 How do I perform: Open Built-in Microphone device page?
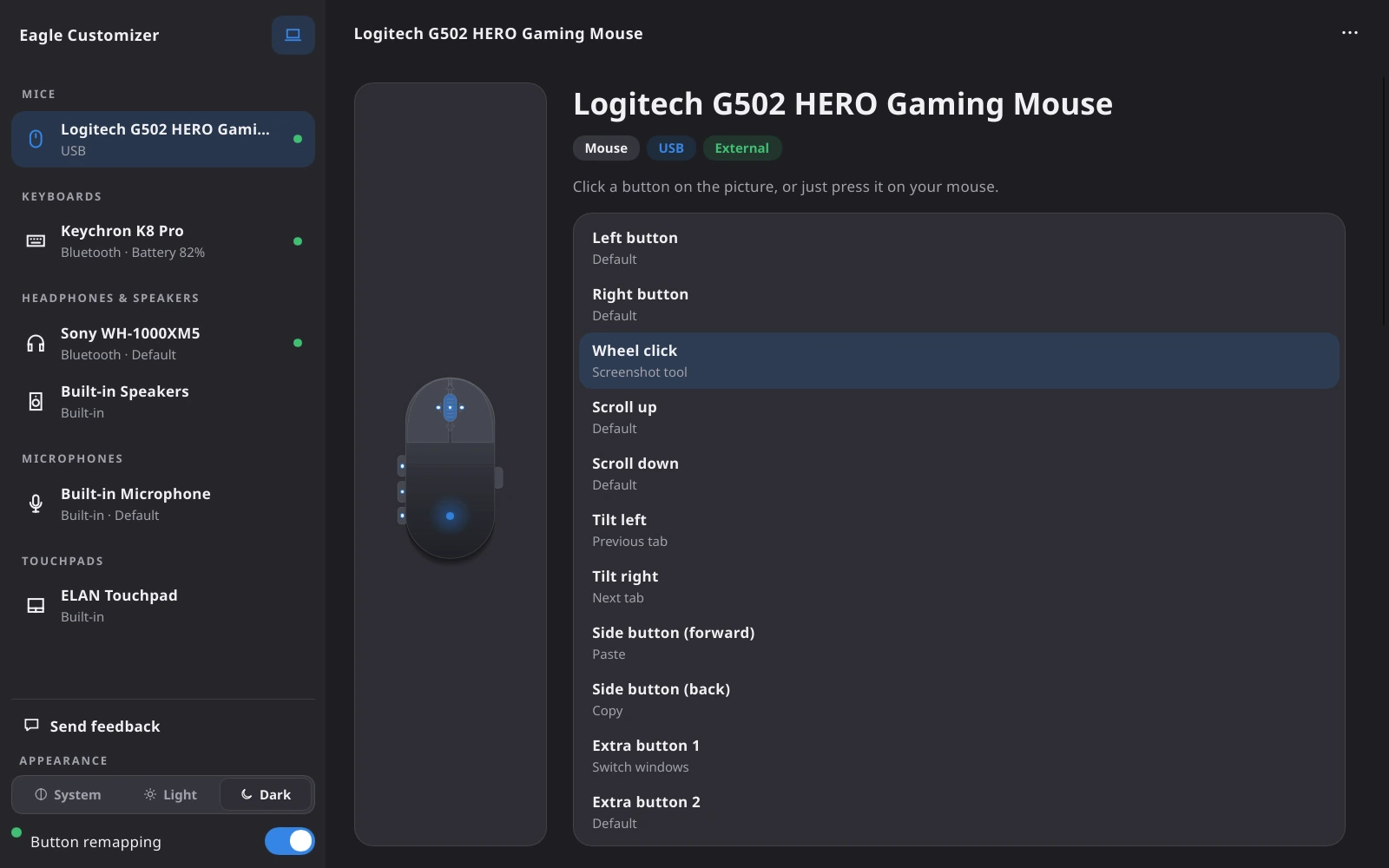163,503
